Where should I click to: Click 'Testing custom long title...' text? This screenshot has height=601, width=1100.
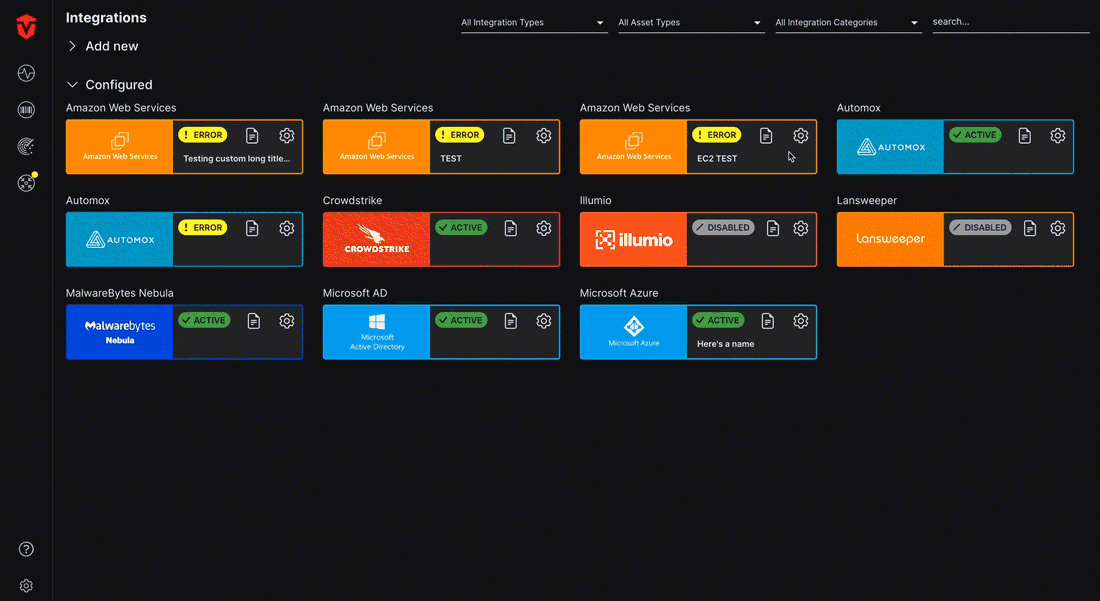click(236, 158)
